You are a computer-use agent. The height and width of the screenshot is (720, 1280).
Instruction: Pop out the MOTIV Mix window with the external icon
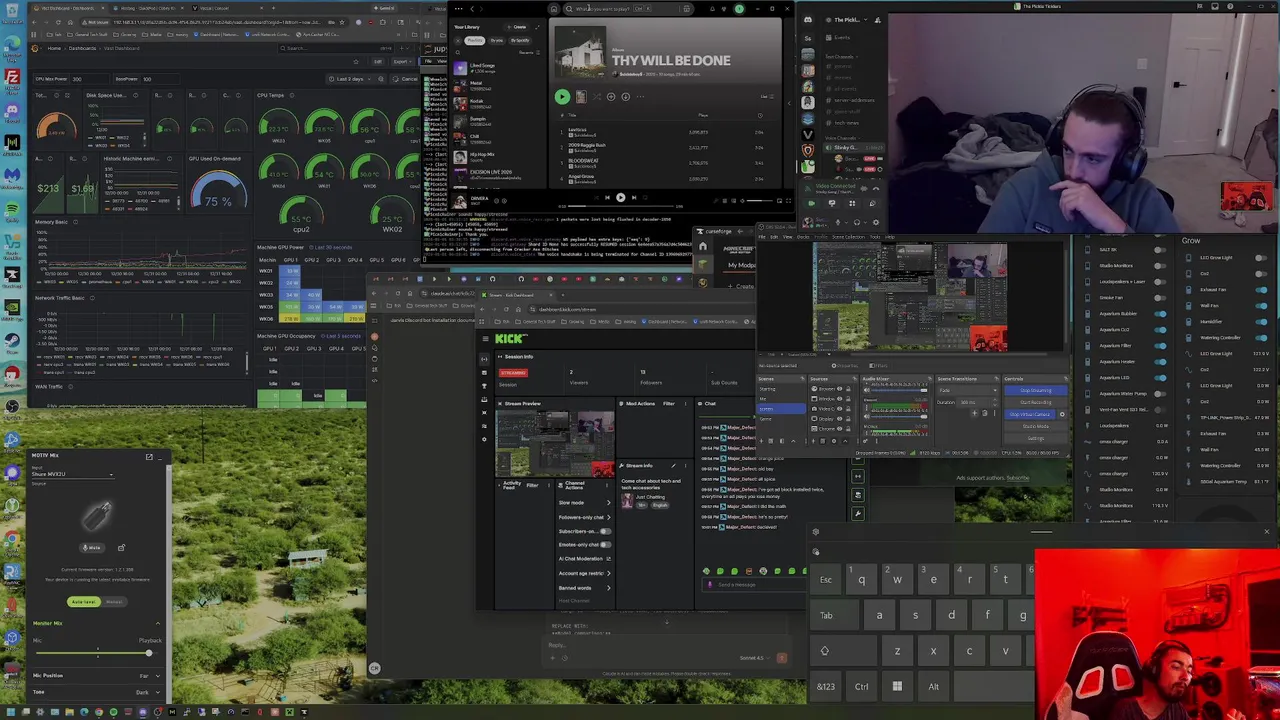tap(149, 457)
